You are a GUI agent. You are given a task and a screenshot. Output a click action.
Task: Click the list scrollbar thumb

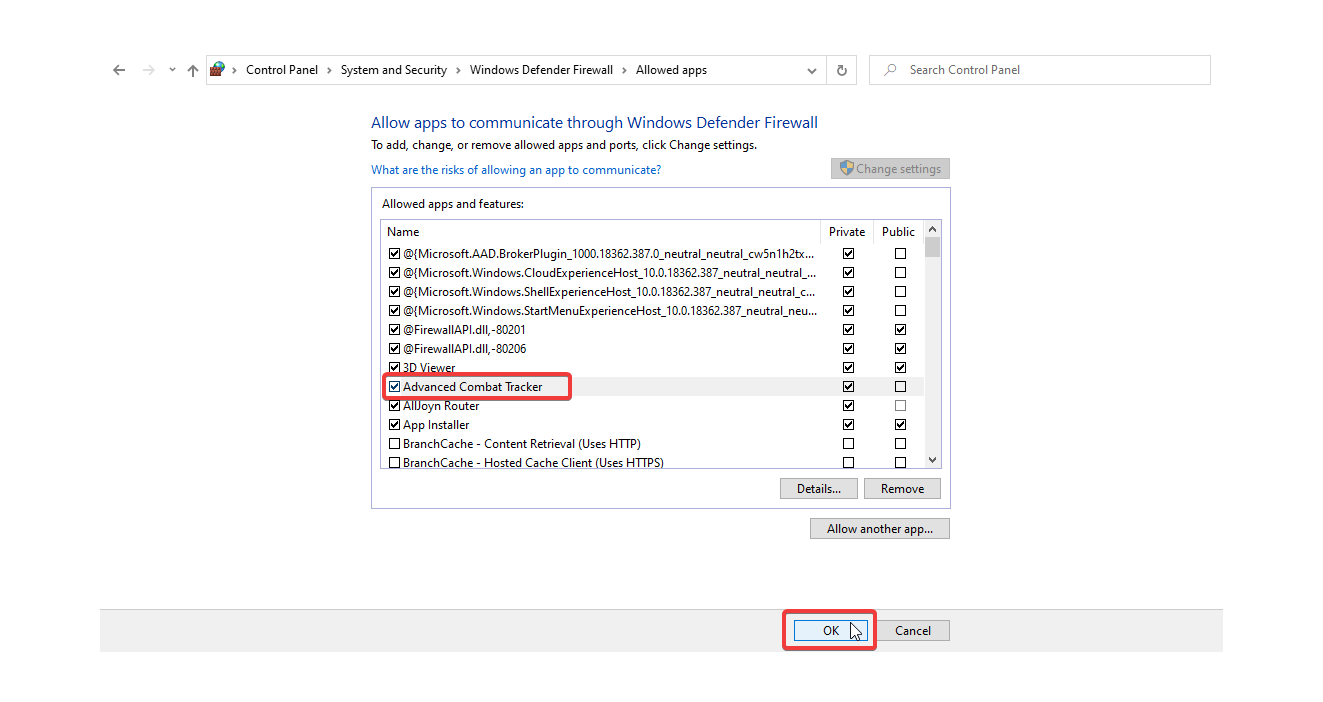932,246
